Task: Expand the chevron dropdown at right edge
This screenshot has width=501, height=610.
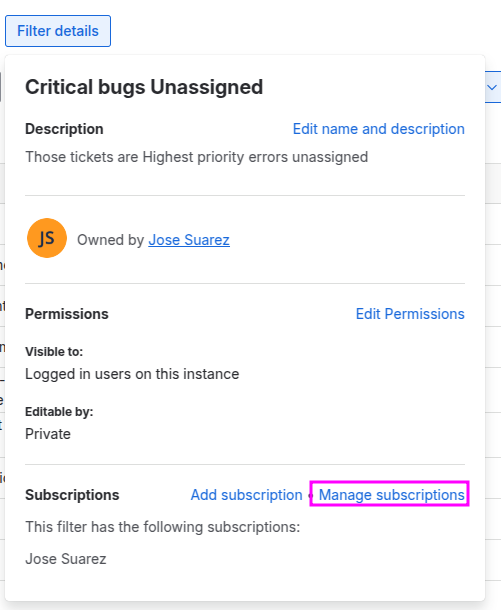Action: pyautogui.click(x=492, y=87)
